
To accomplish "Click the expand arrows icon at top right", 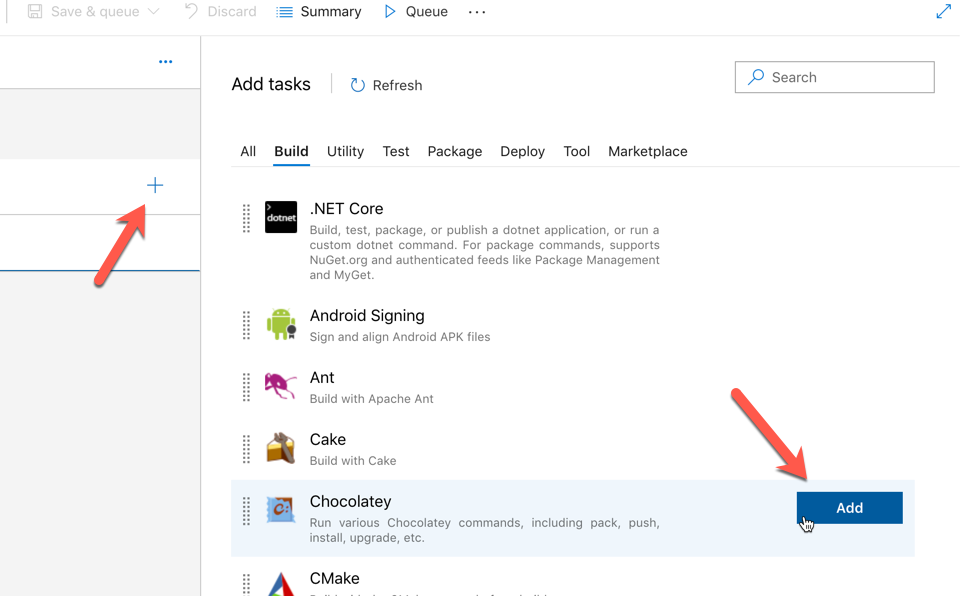I will point(943,12).
